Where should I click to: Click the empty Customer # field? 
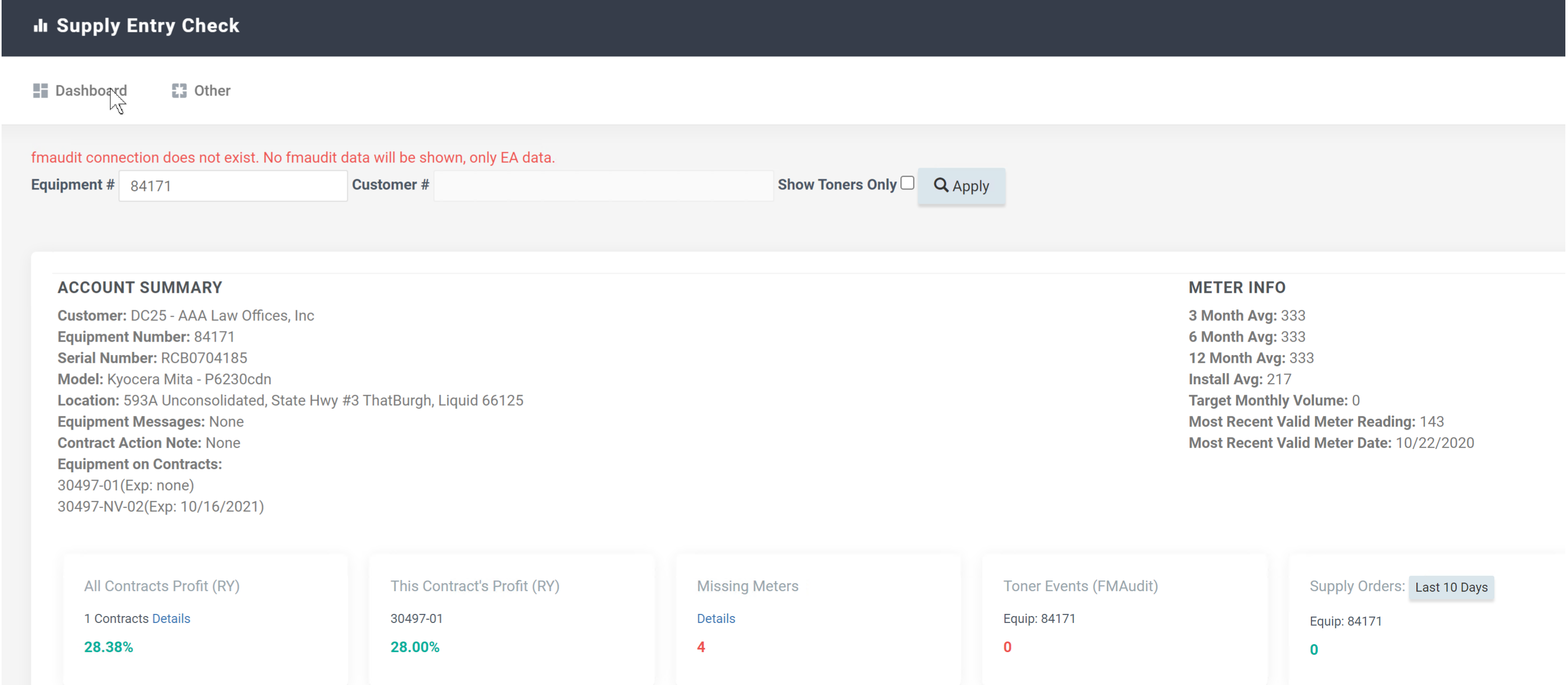[x=602, y=186]
